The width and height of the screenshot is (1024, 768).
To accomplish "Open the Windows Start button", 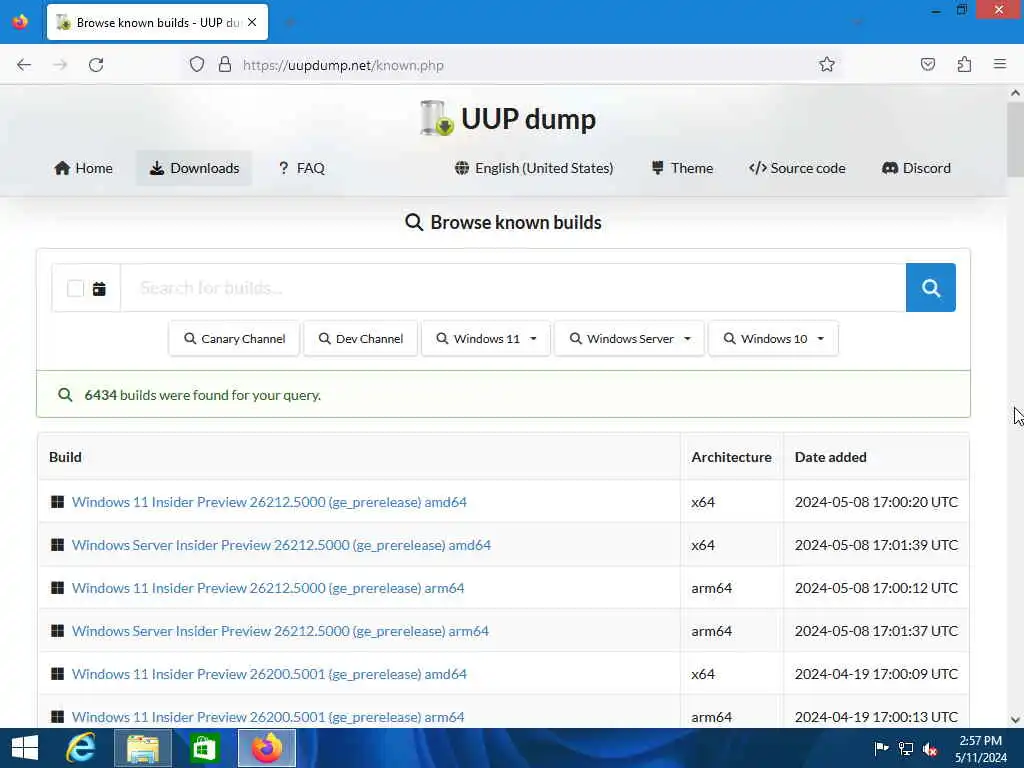I will pos(25,748).
